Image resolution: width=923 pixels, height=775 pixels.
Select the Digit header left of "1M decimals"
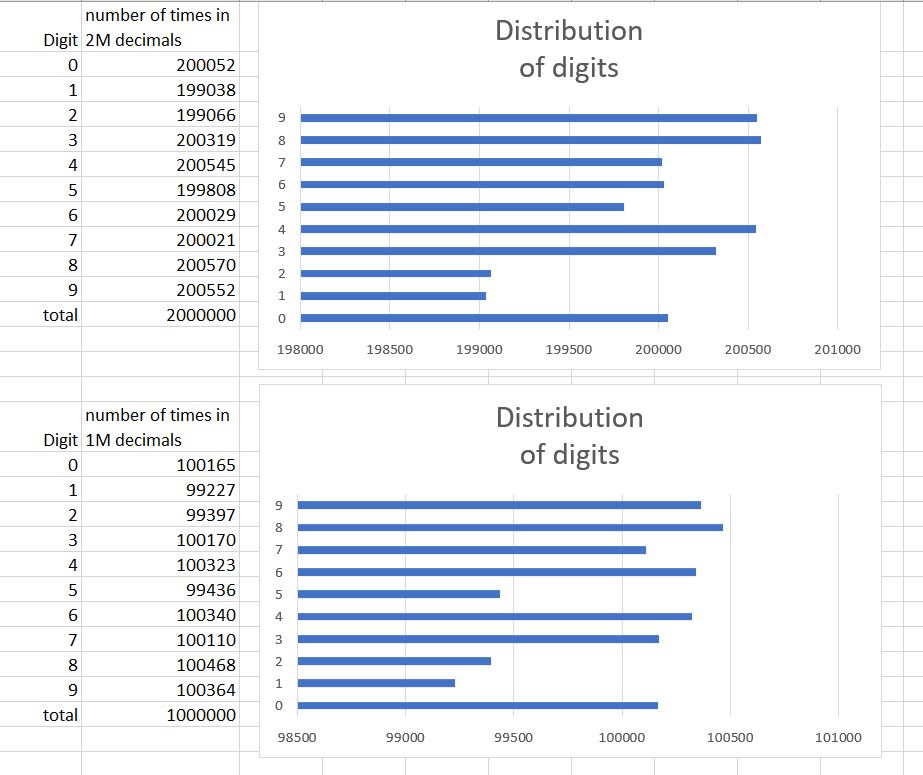41,427
